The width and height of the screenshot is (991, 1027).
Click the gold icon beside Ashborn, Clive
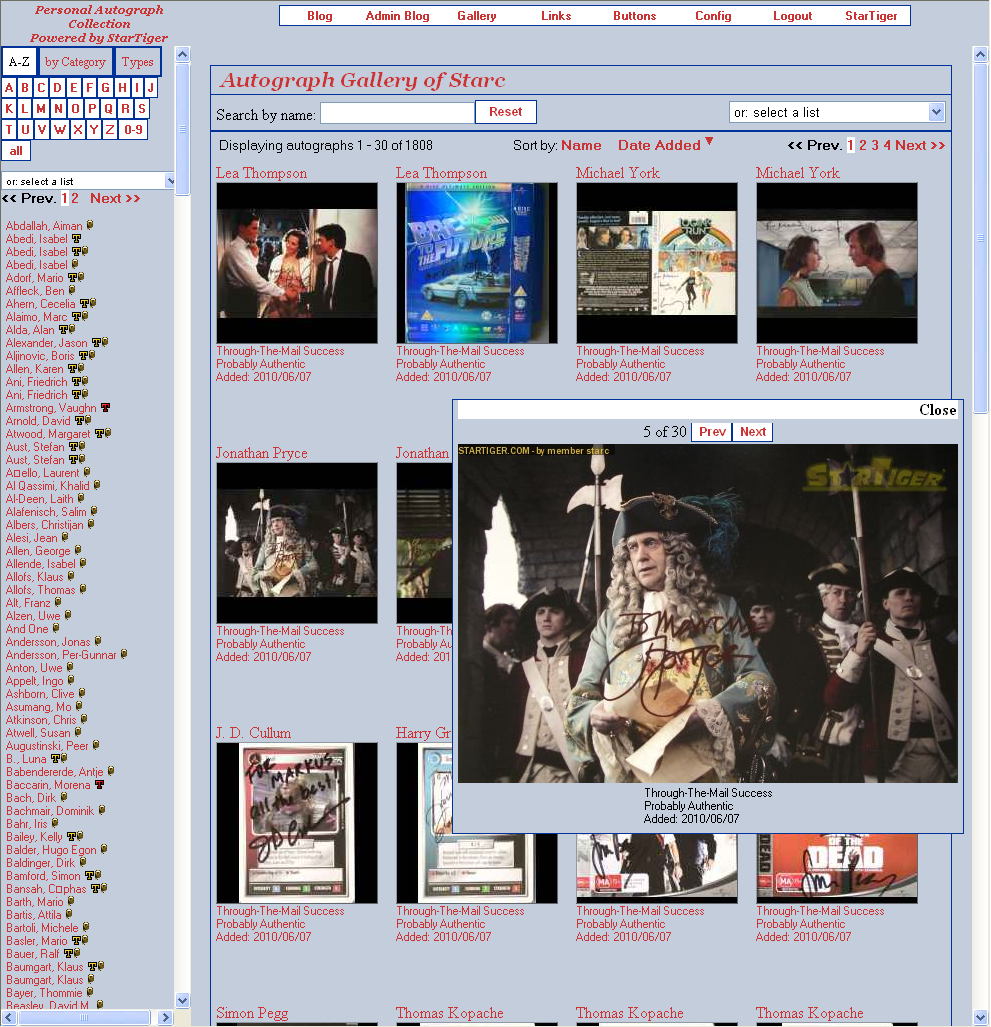pos(82,692)
